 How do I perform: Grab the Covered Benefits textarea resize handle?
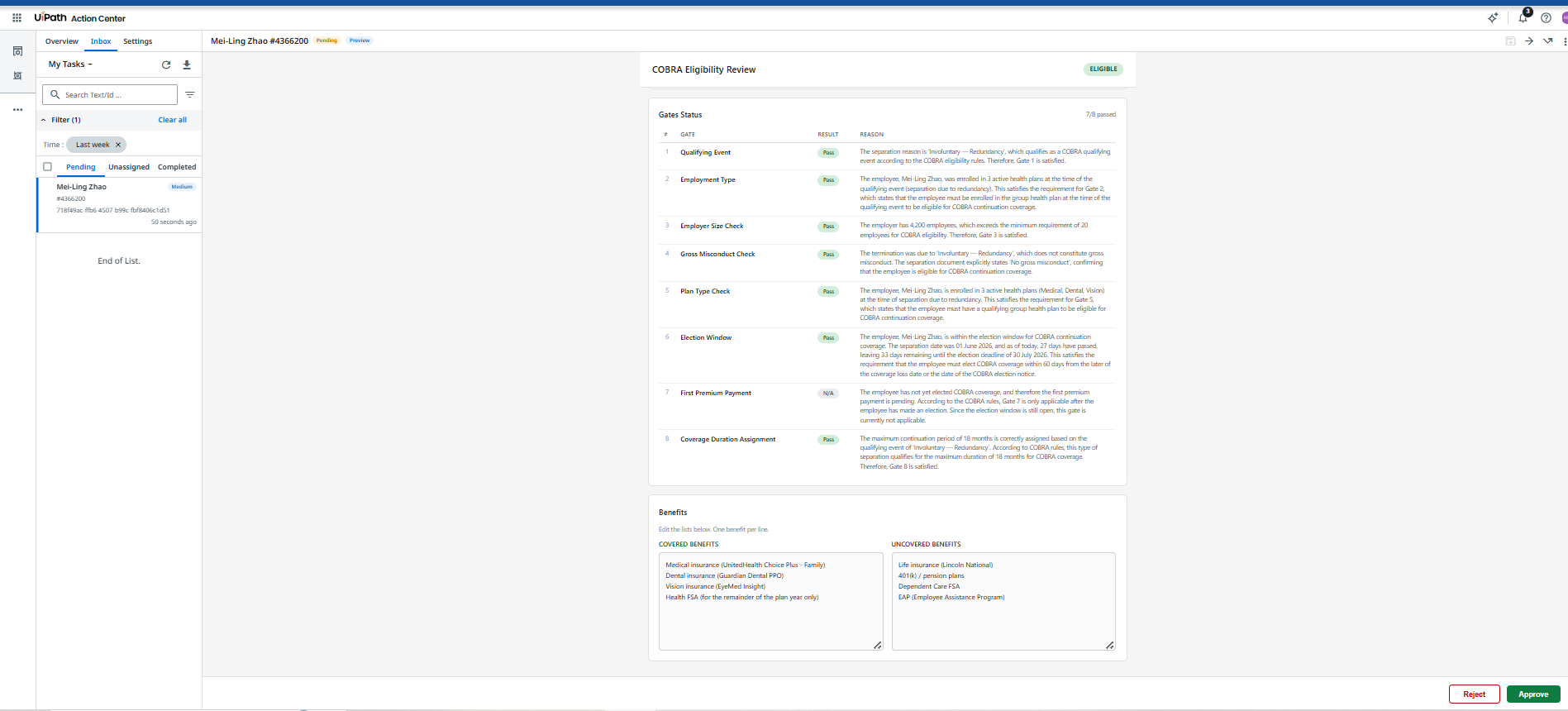click(878, 645)
